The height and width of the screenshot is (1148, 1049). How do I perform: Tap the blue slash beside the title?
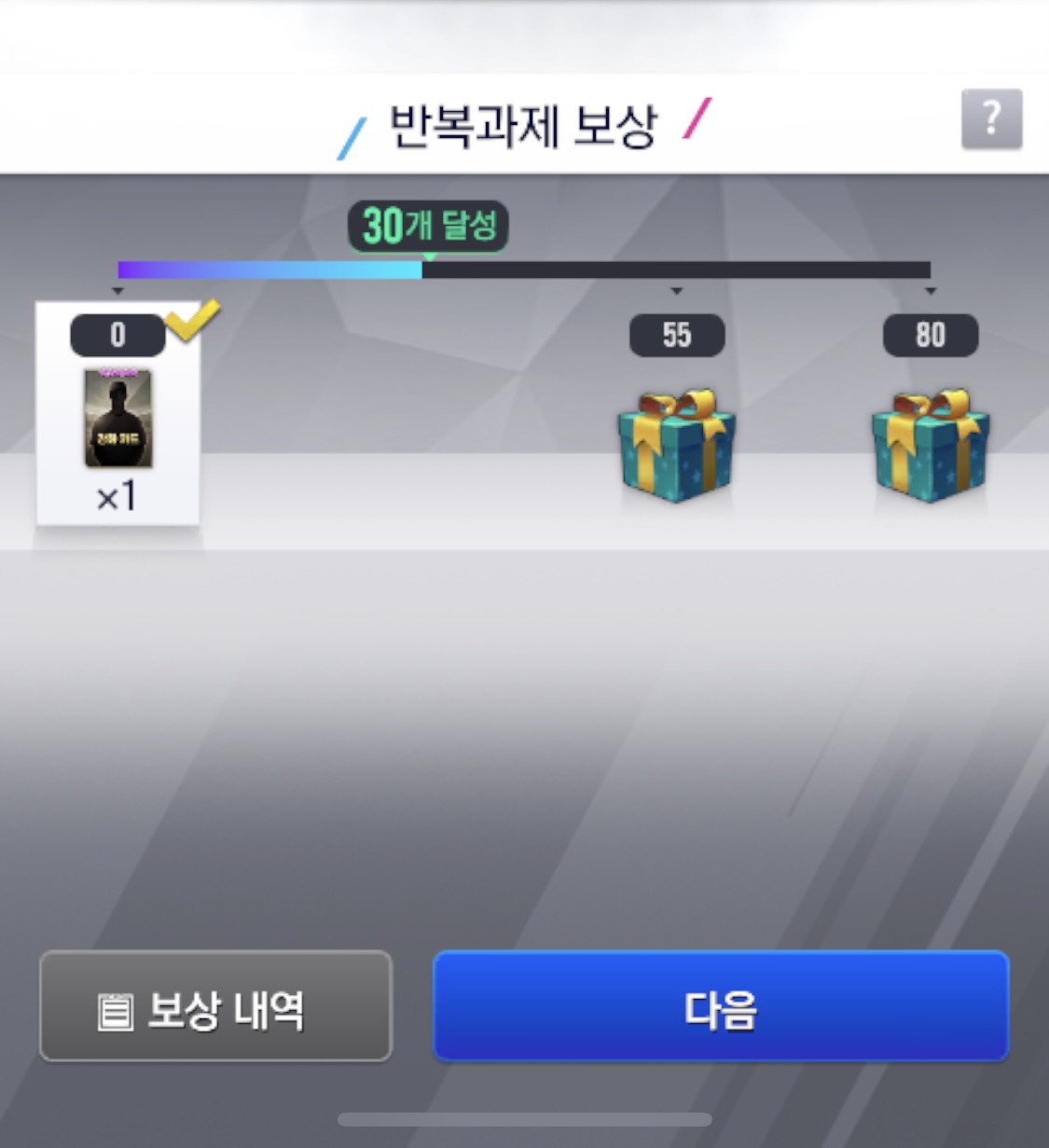point(352,139)
